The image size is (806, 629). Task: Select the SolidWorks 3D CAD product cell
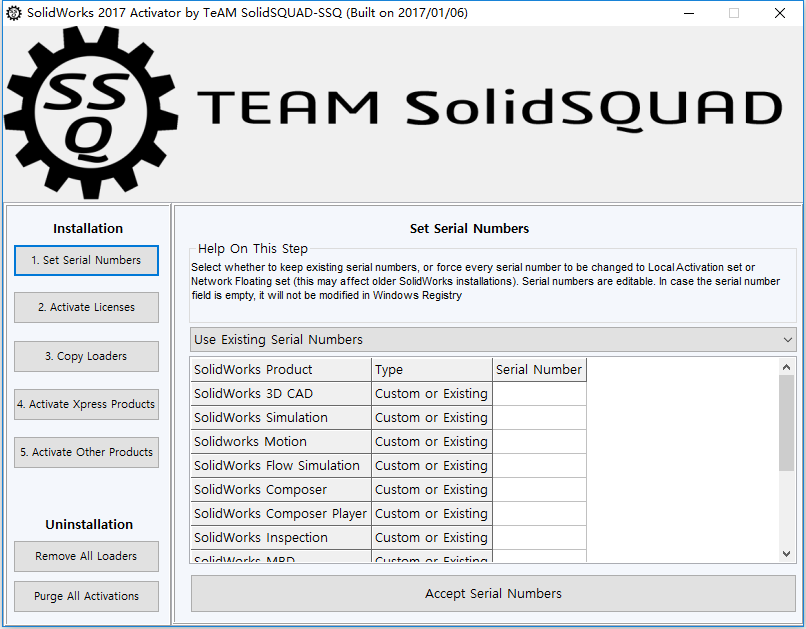click(x=281, y=394)
